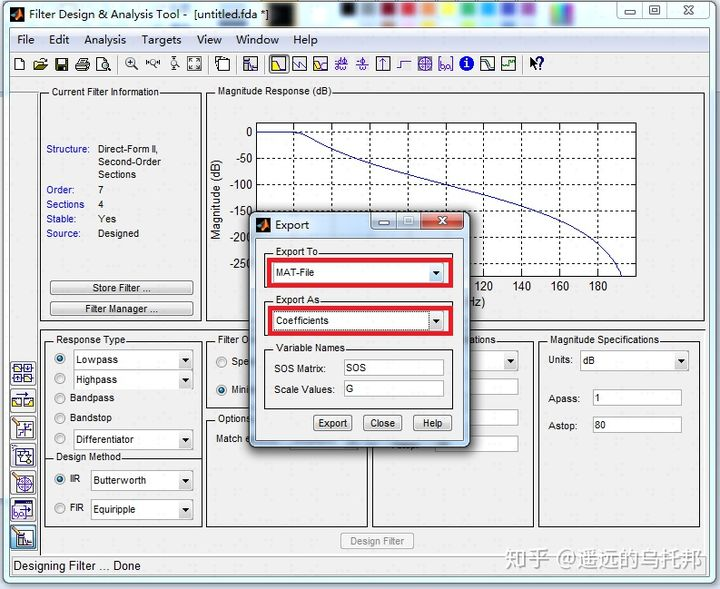Open the View menu
The height and width of the screenshot is (589, 720).
point(209,40)
